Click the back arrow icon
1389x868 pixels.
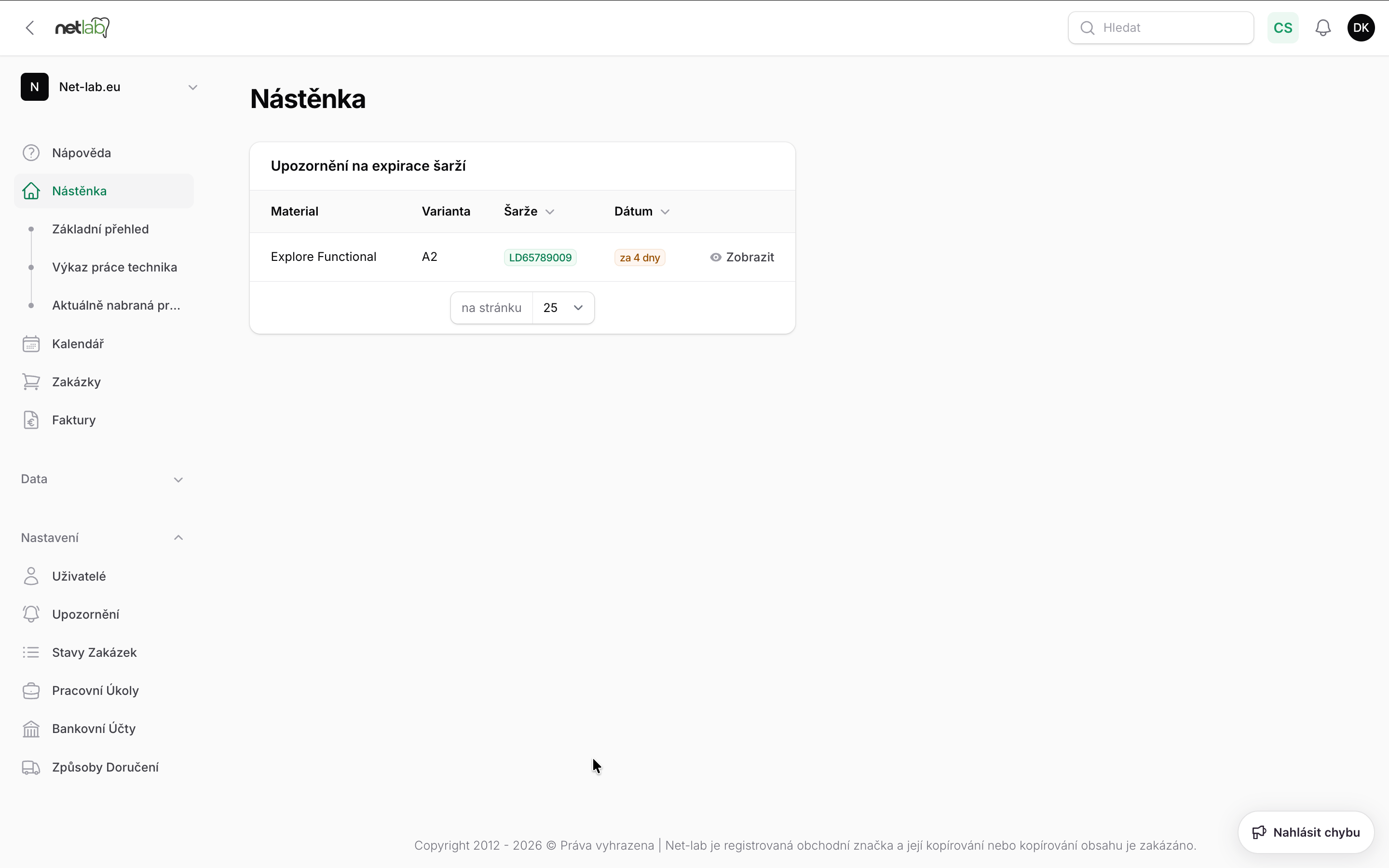[x=30, y=27]
